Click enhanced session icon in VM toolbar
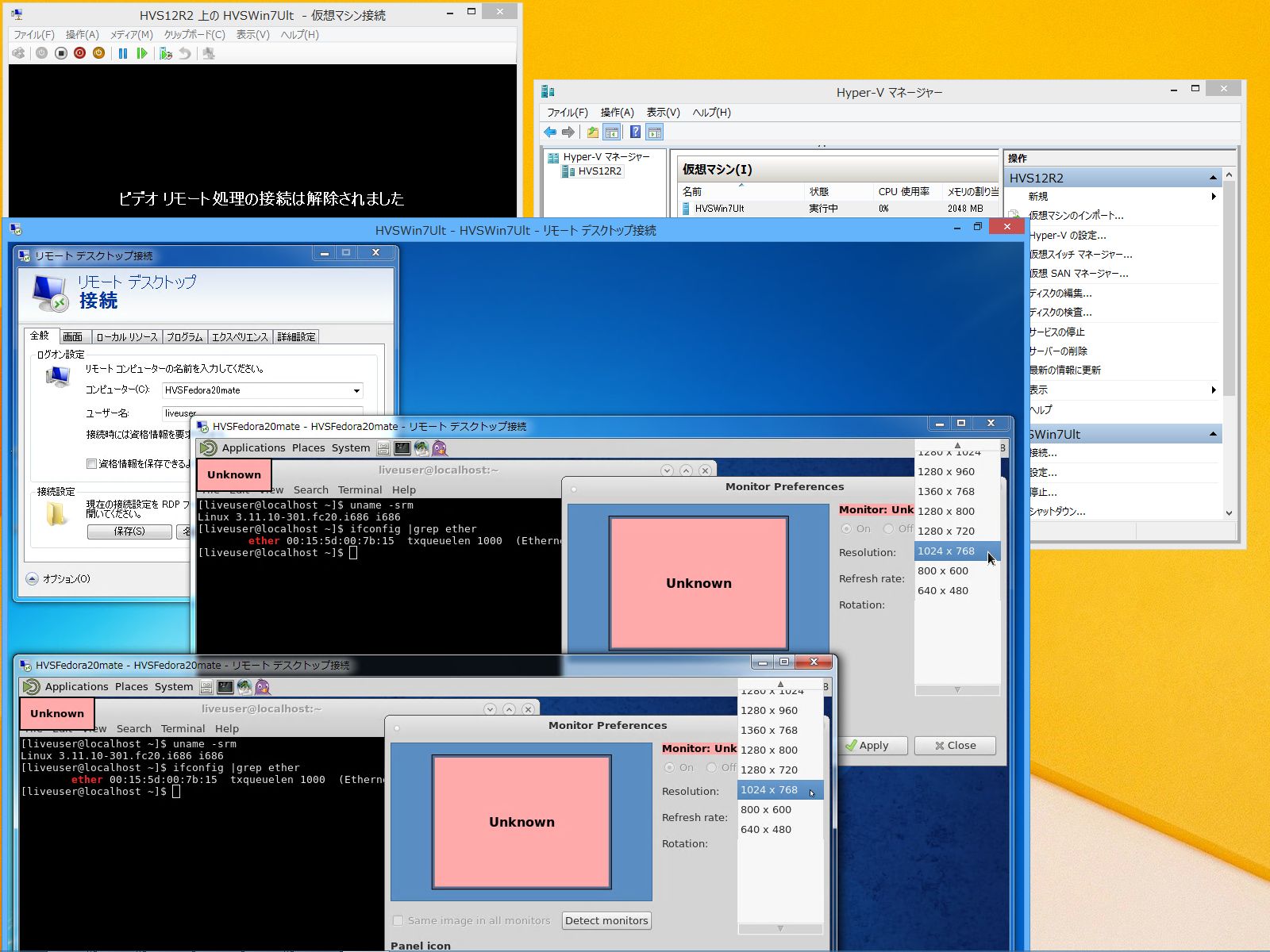 pos(209,53)
